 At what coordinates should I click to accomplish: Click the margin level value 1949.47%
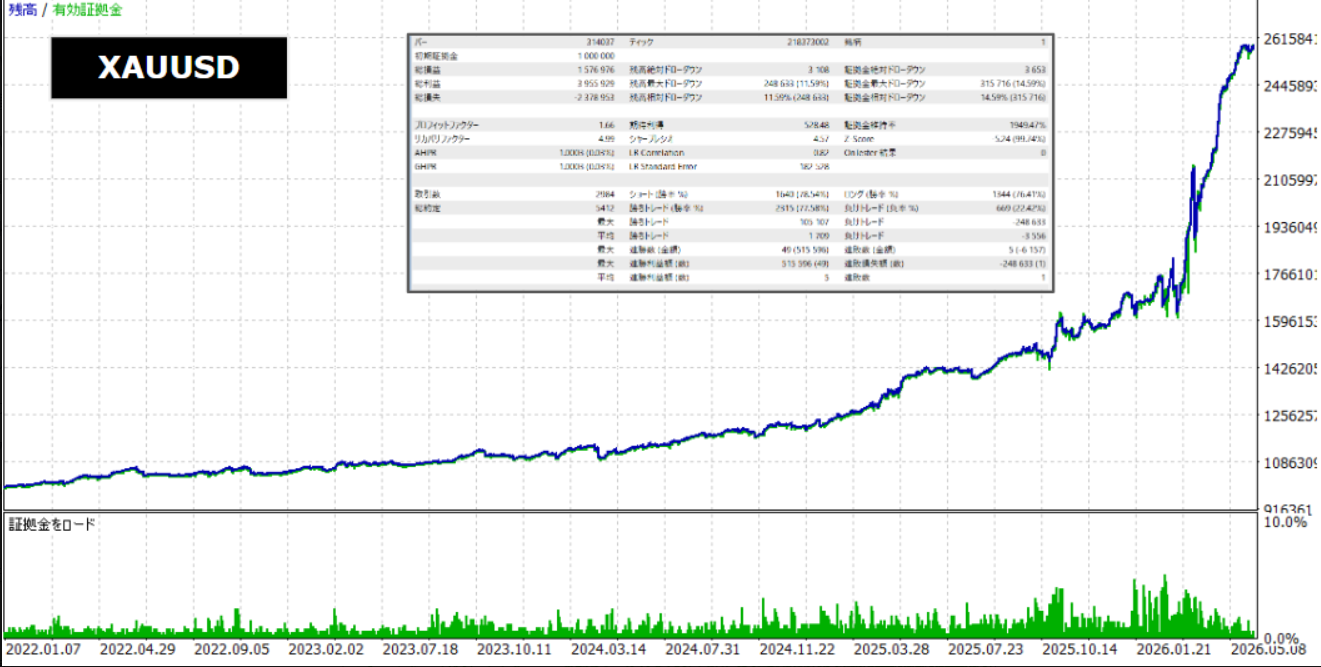click(1029, 124)
